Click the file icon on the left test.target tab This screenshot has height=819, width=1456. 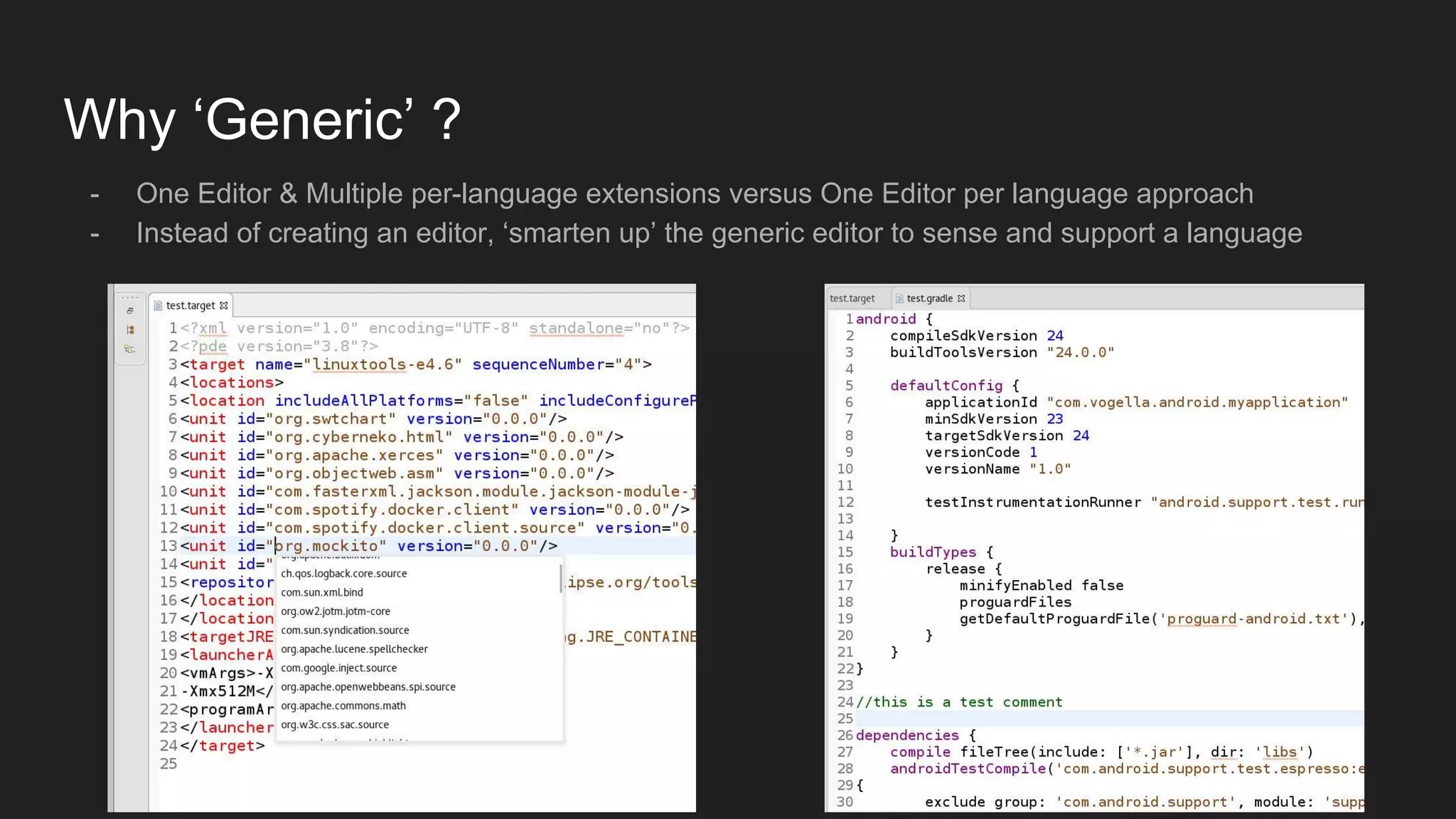(158, 306)
